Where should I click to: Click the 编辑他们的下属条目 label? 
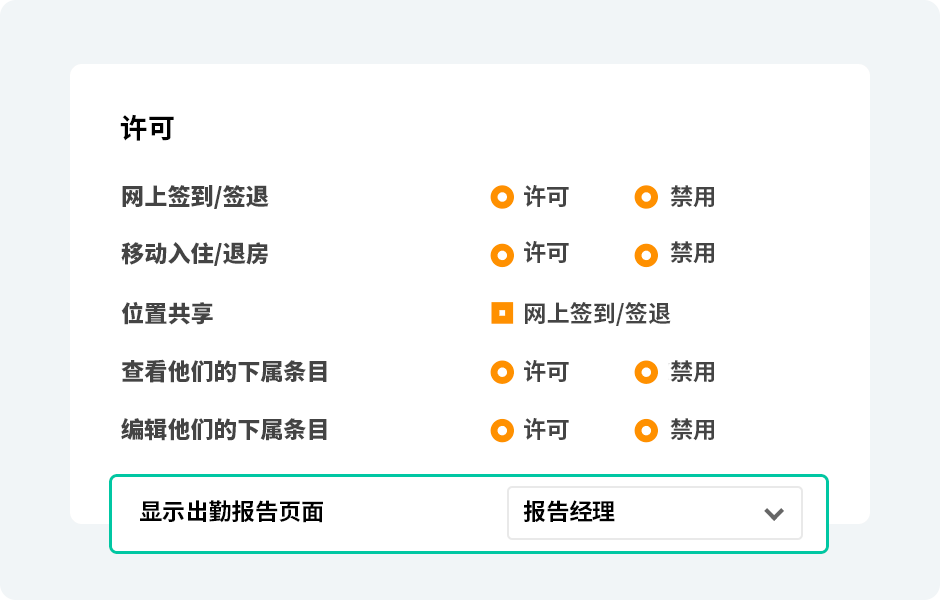point(225,431)
